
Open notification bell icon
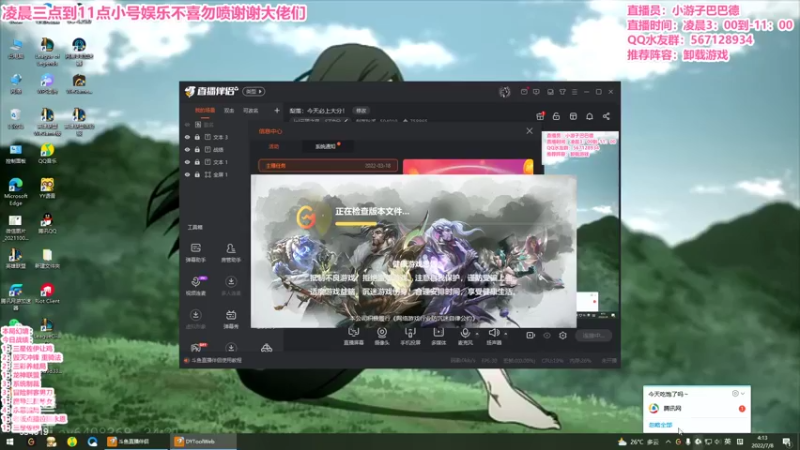tap(589, 116)
